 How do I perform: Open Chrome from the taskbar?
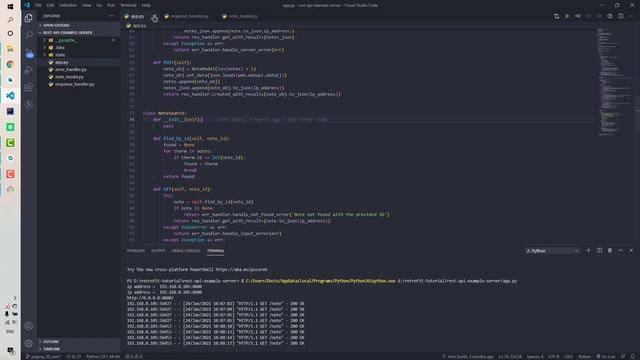click(10, 64)
